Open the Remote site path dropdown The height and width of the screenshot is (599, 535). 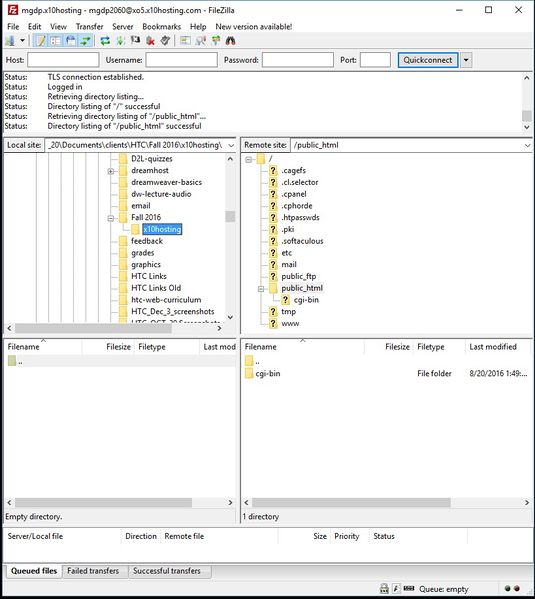coord(527,145)
